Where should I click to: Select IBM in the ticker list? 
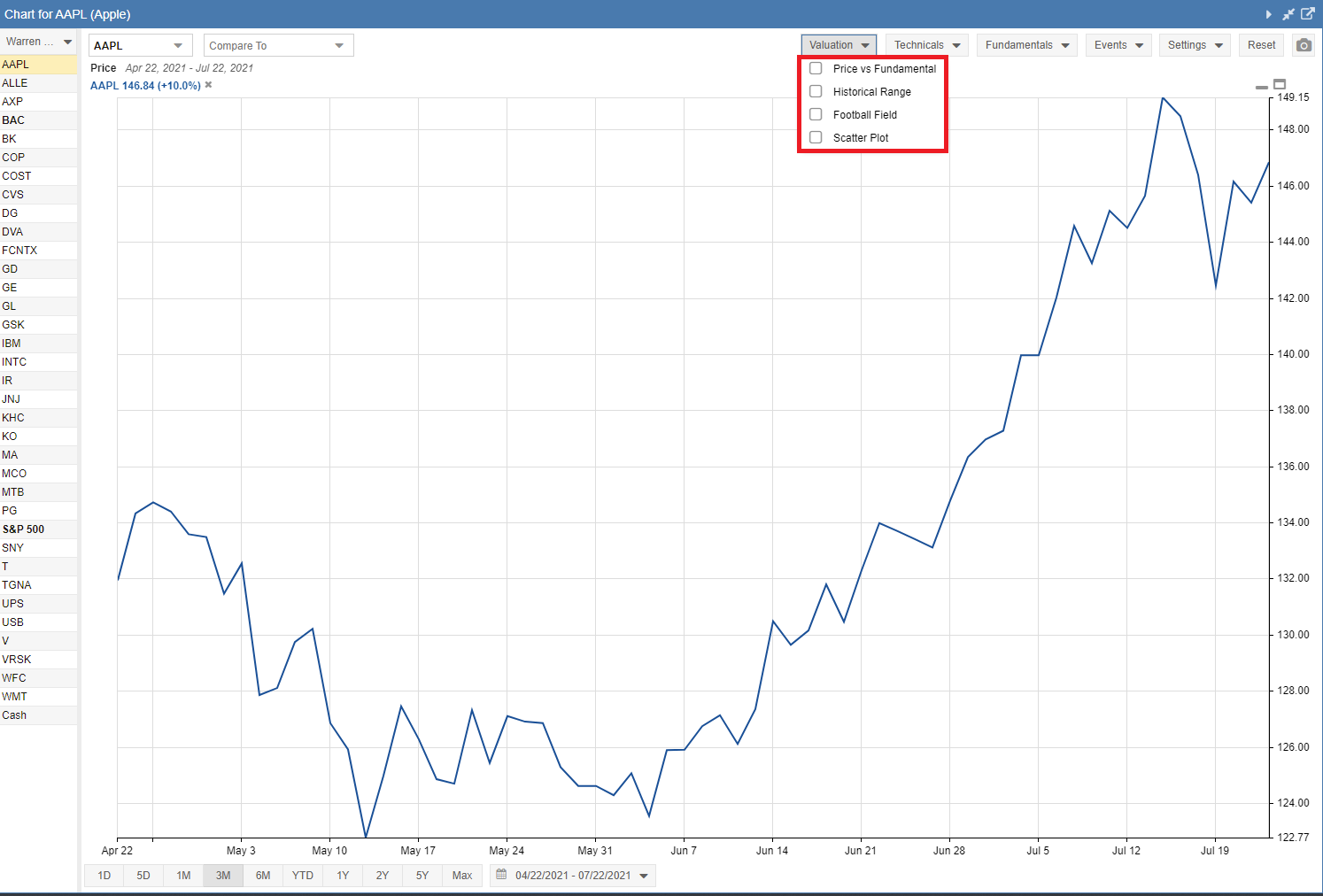click(39, 344)
